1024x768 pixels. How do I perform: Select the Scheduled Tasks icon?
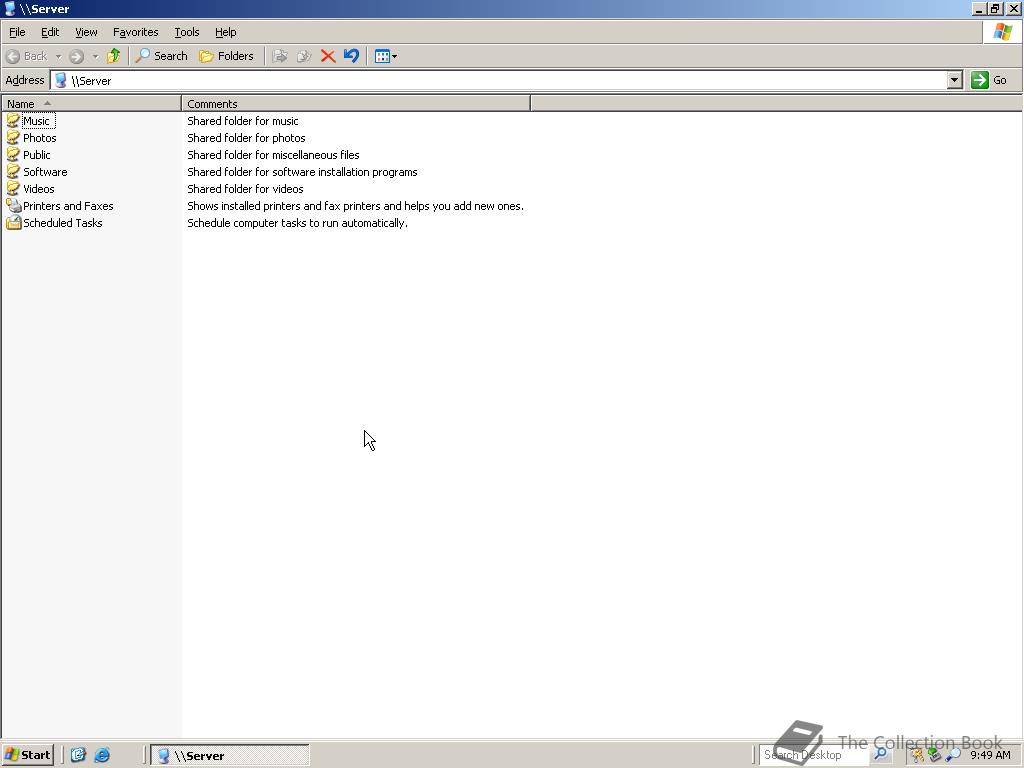click(13, 223)
